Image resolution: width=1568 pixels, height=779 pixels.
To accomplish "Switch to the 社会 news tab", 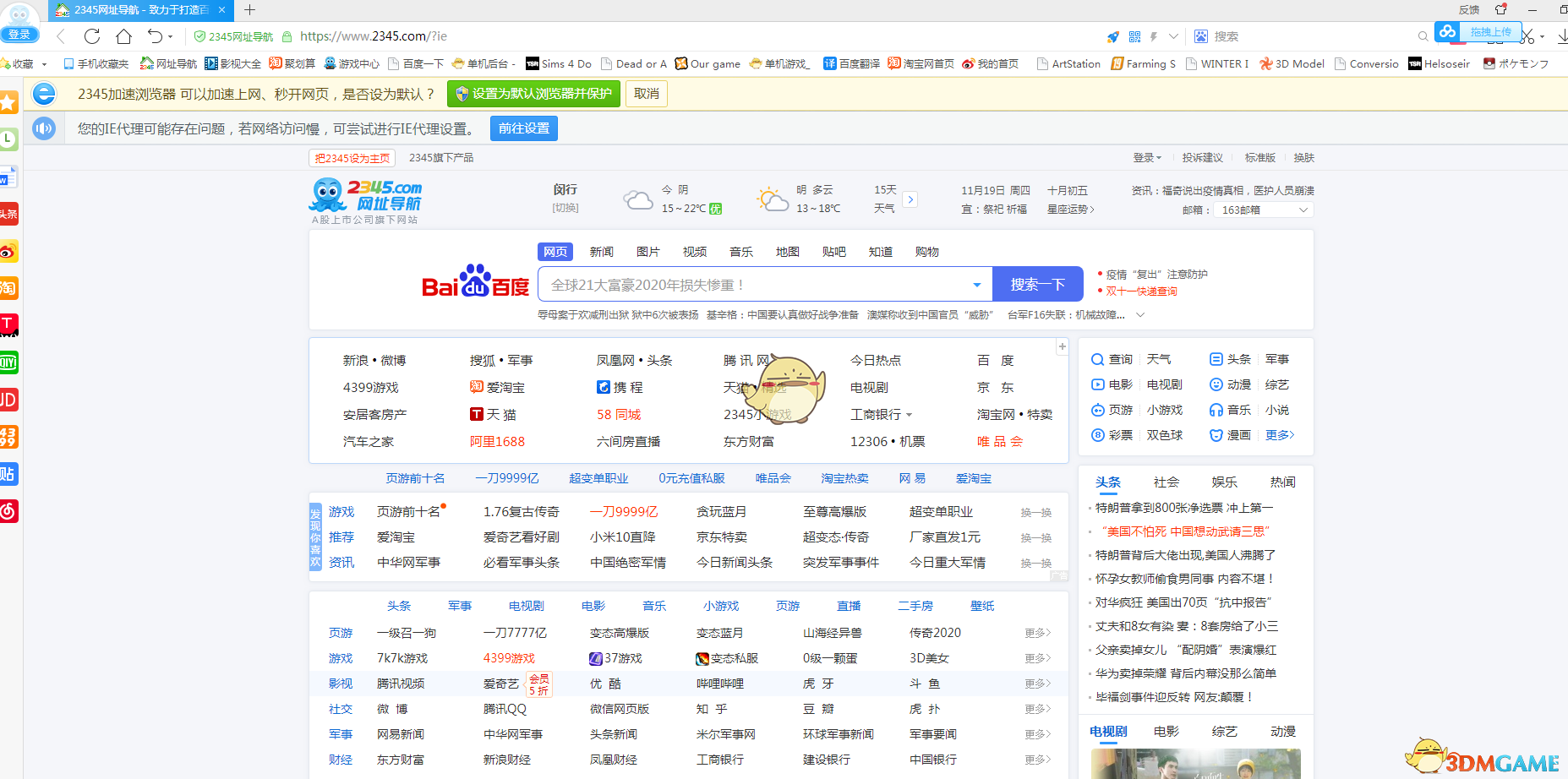I will pyautogui.click(x=1166, y=482).
